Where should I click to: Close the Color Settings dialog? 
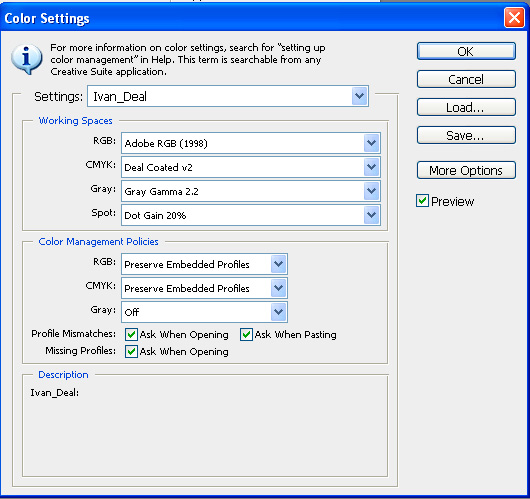(514, 17)
